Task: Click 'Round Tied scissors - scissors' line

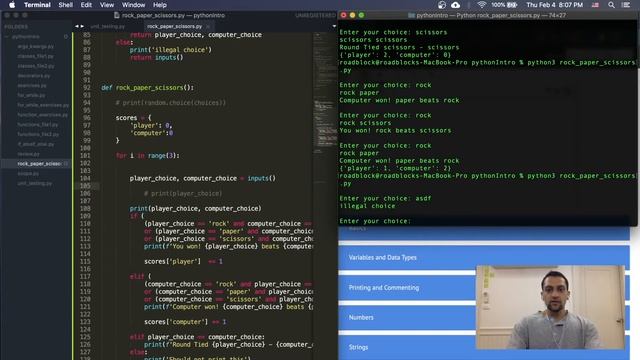Action: 399,47
